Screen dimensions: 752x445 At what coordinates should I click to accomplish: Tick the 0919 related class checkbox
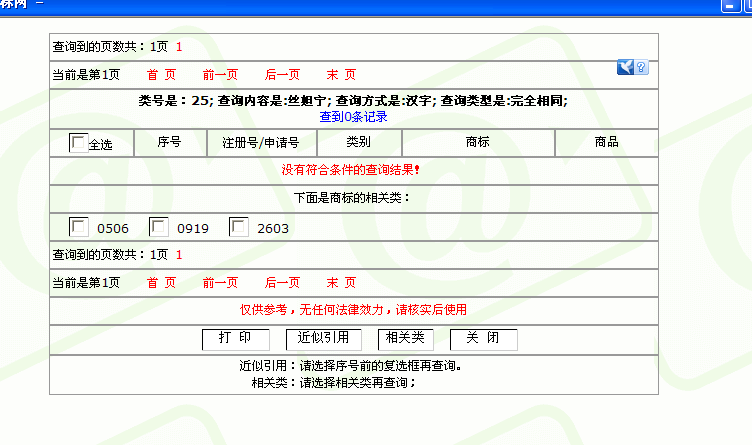click(x=158, y=227)
